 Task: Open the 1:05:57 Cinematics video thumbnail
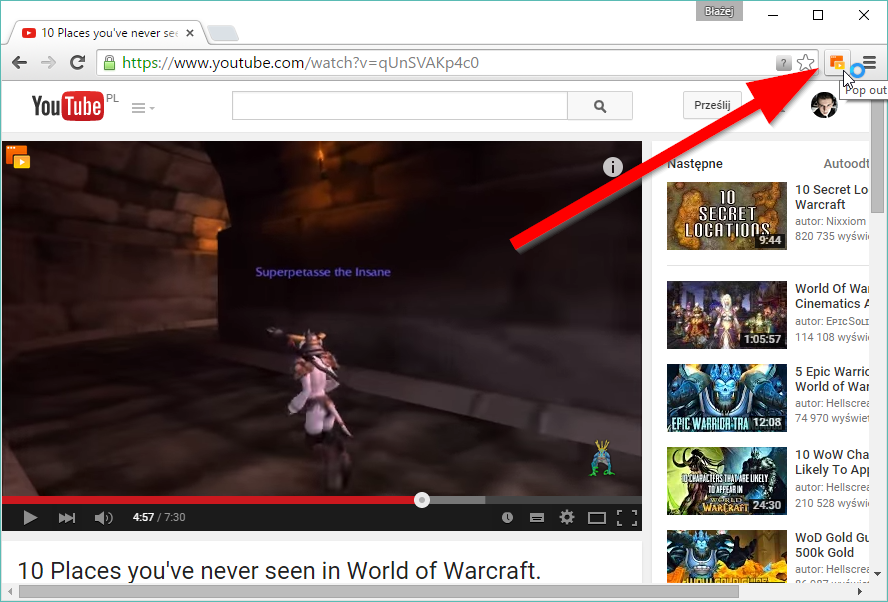[727, 315]
